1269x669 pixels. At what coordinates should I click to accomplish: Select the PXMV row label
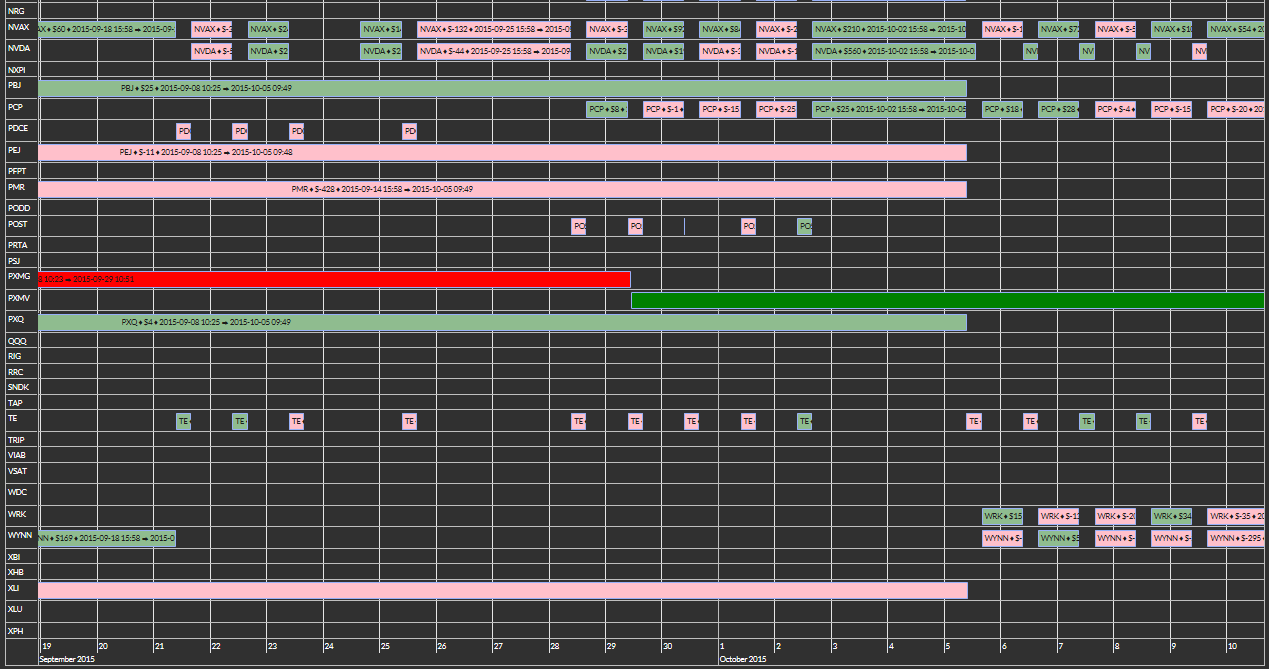pos(19,298)
